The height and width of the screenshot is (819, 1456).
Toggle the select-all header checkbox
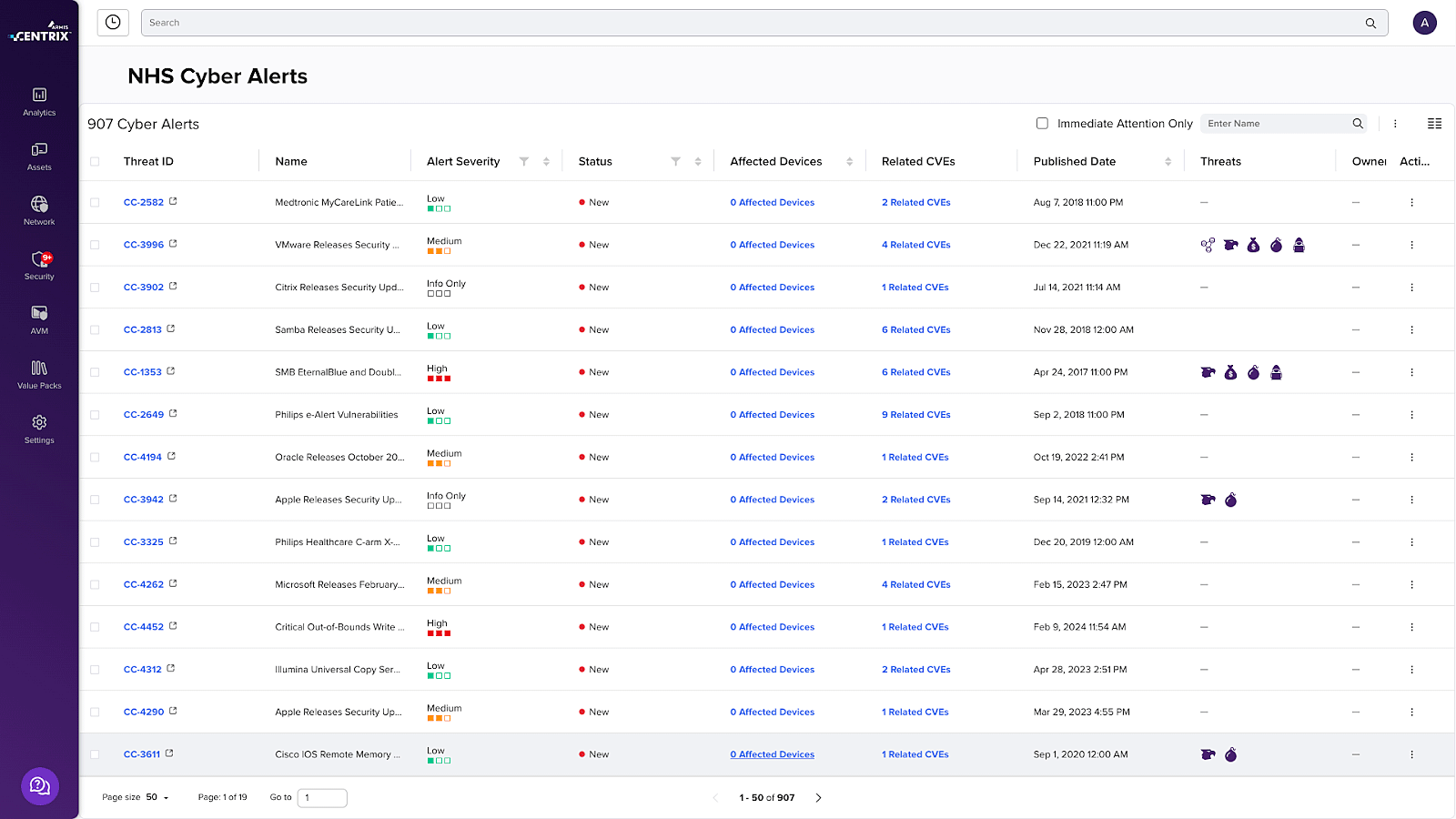tap(95, 161)
